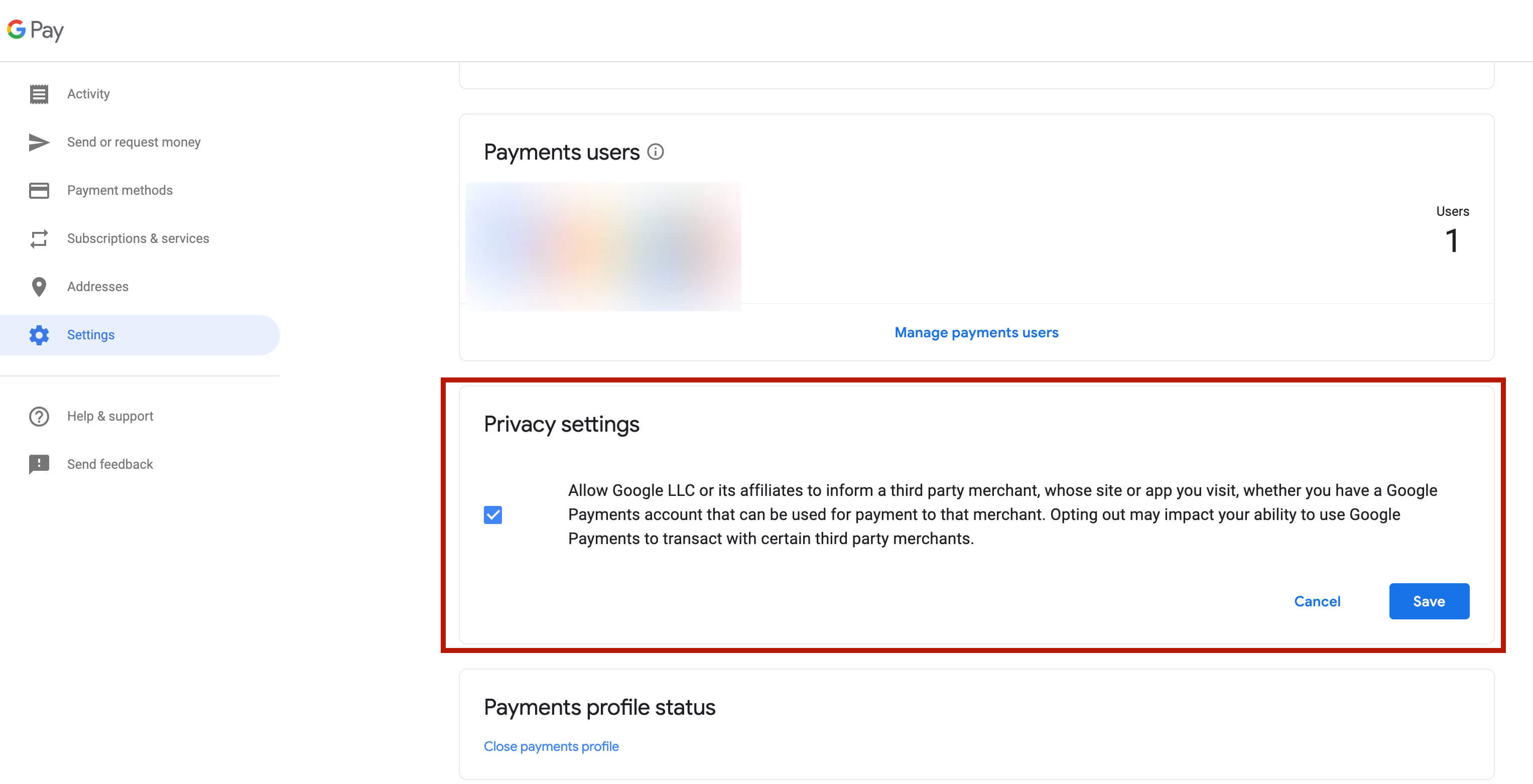Click the Google Pay logo

[x=35, y=30]
